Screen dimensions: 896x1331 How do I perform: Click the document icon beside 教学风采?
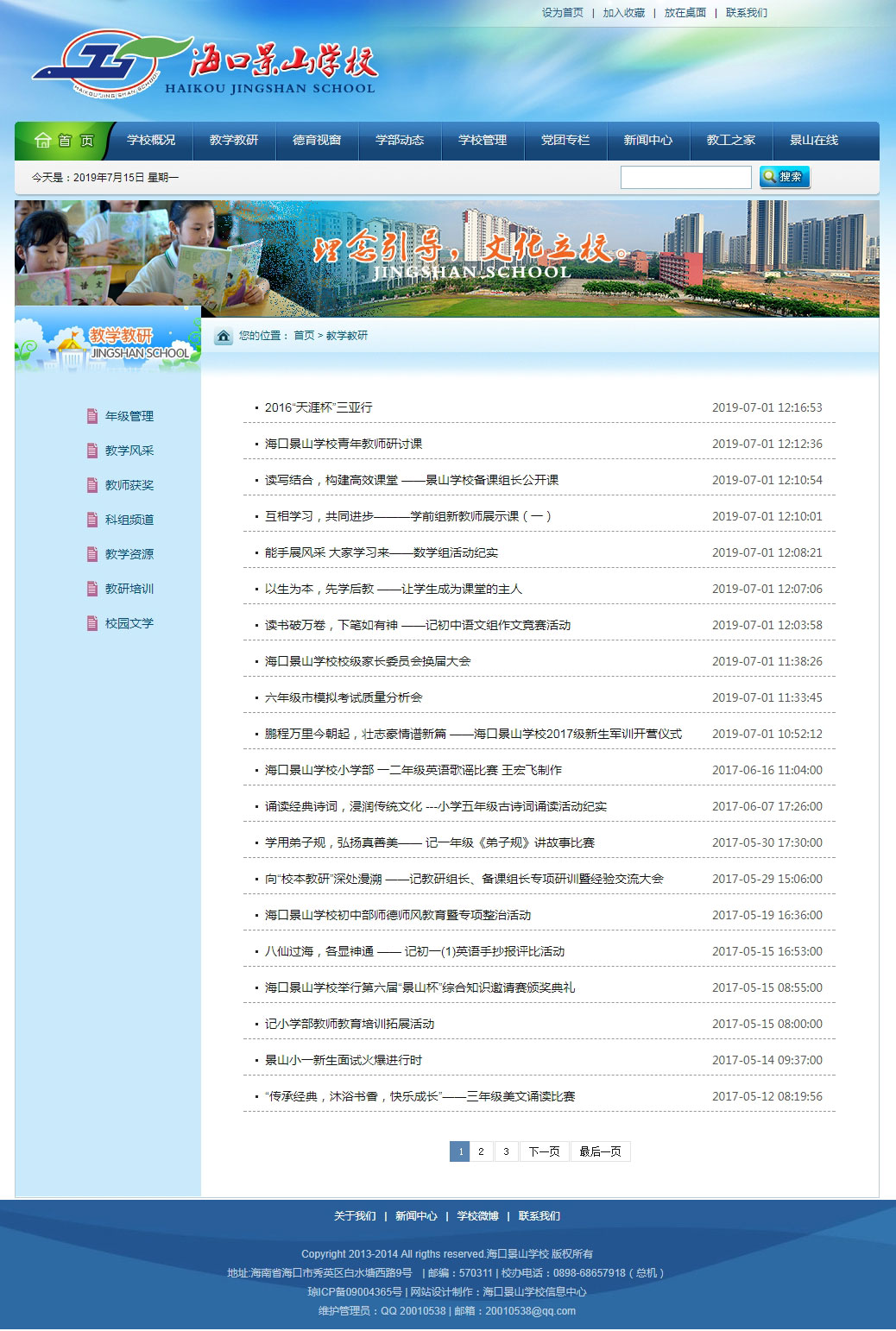click(x=92, y=451)
